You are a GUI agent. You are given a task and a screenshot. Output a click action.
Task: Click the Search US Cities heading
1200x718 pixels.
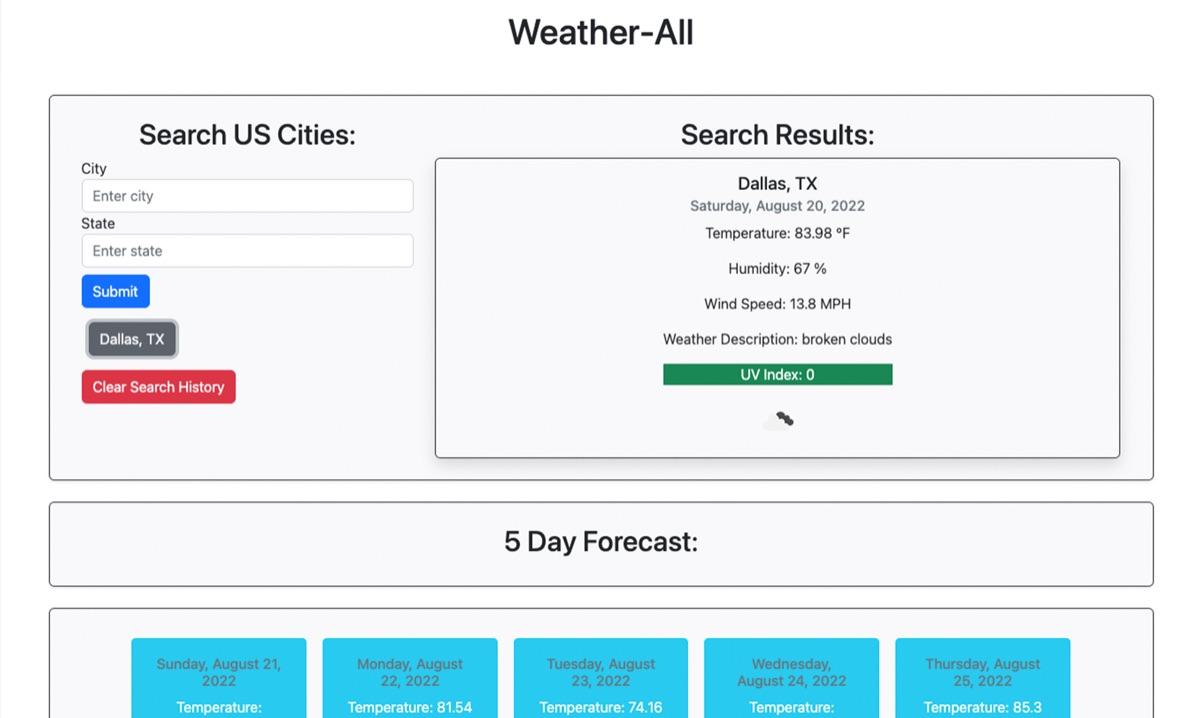(247, 134)
